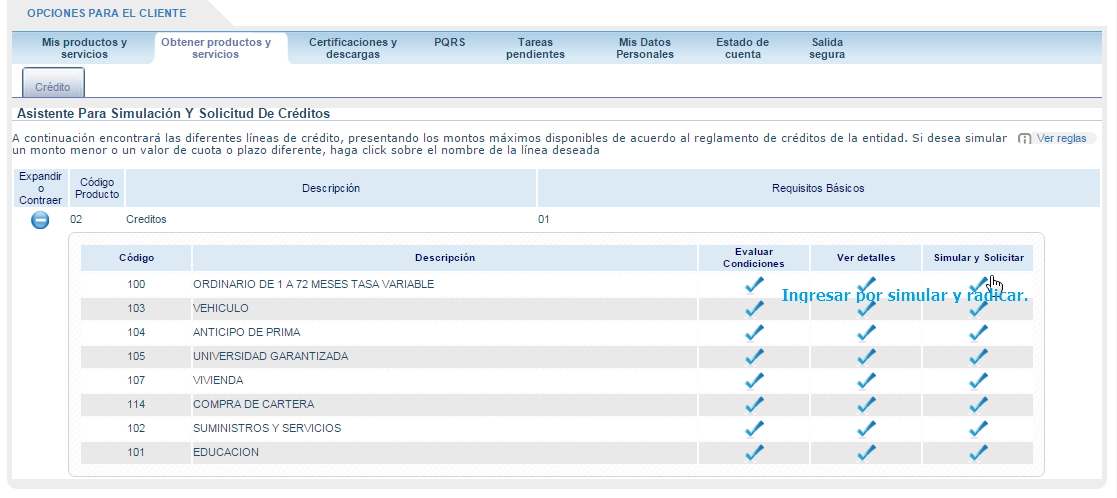Click Simular y Solicitar checkmark for VIVIENDA
This screenshot has height=498, width=1117.
point(978,380)
